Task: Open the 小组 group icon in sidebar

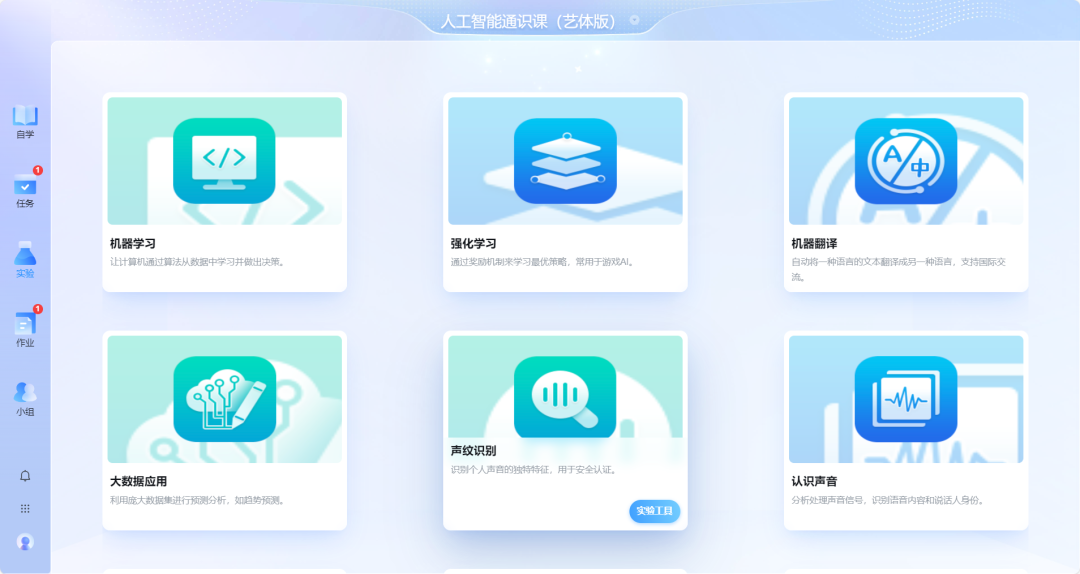Action: pyautogui.click(x=25, y=392)
